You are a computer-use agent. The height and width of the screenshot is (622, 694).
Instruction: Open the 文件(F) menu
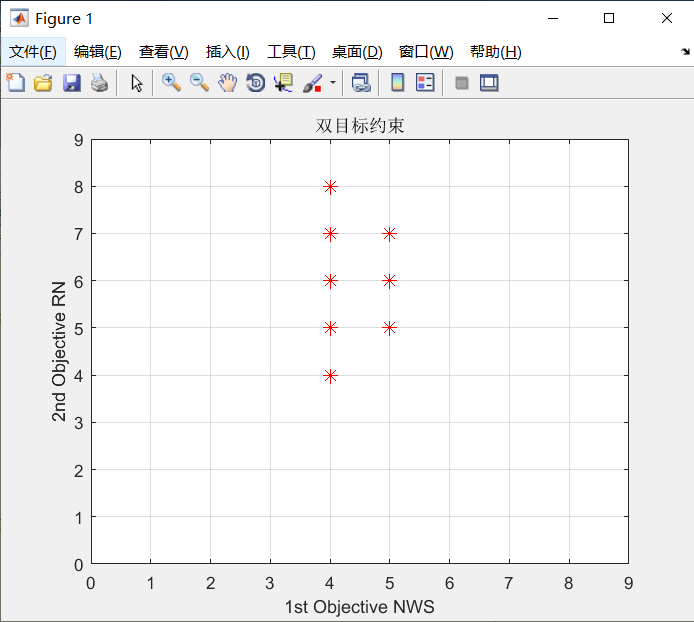click(33, 52)
